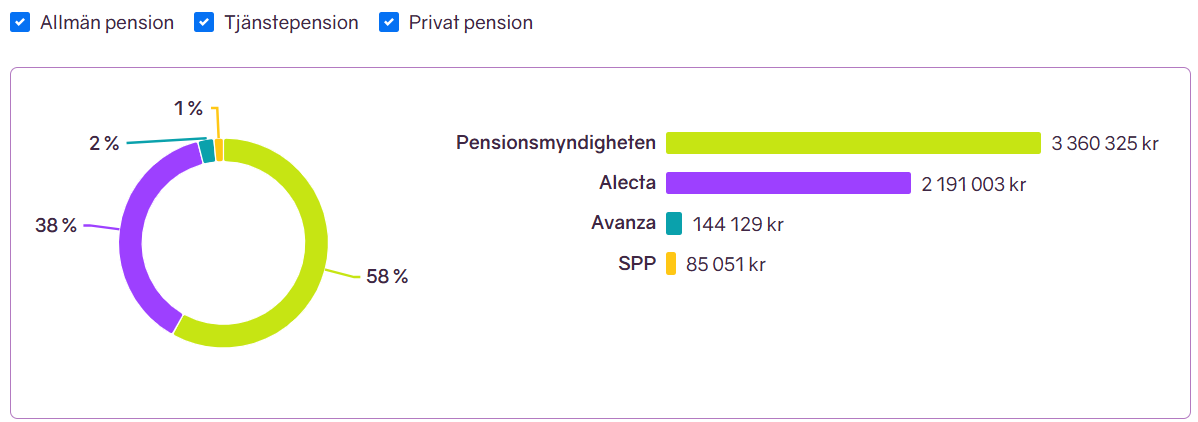Click the green Pensionsmyndigheten bar

click(x=853, y=143)
